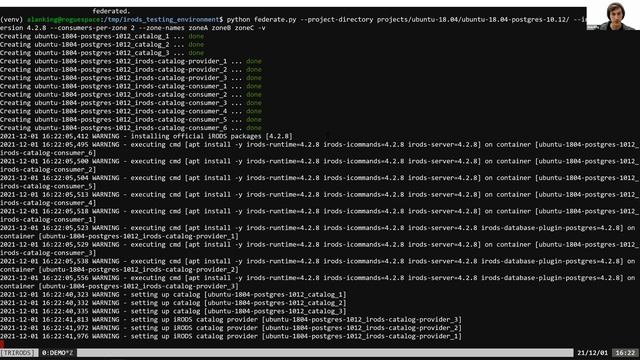Click the presenter webcam thumbnail
The image size is (640, 360).
[x=613, y=15]
